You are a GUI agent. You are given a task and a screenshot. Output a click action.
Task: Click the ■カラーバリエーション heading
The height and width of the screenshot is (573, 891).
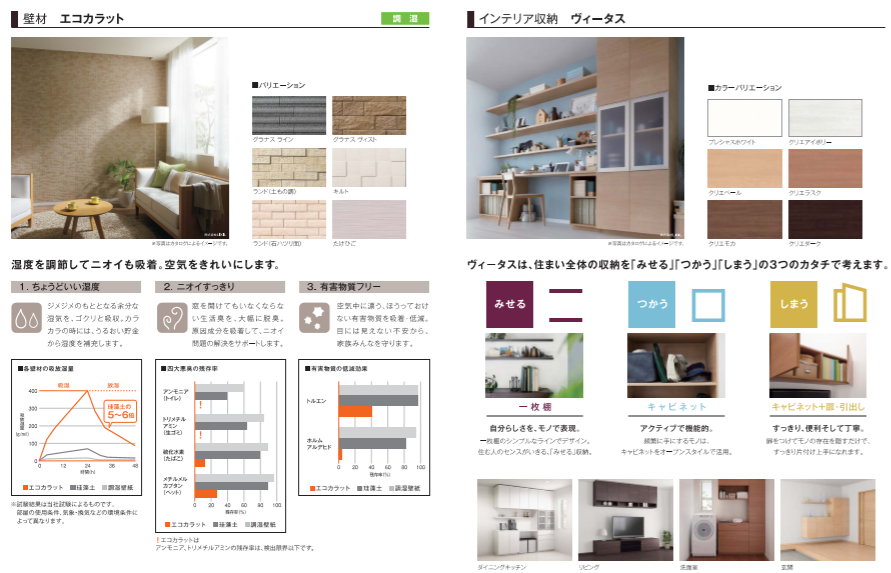point(744,88)
